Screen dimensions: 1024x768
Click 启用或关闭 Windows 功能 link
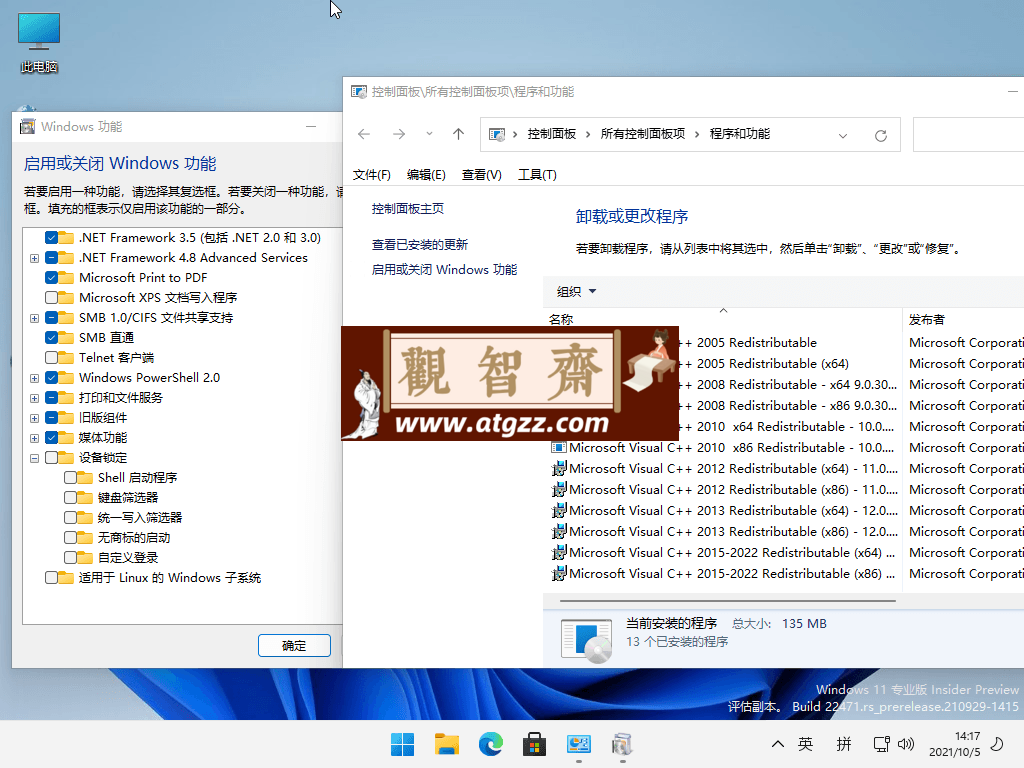coord(444,269)
